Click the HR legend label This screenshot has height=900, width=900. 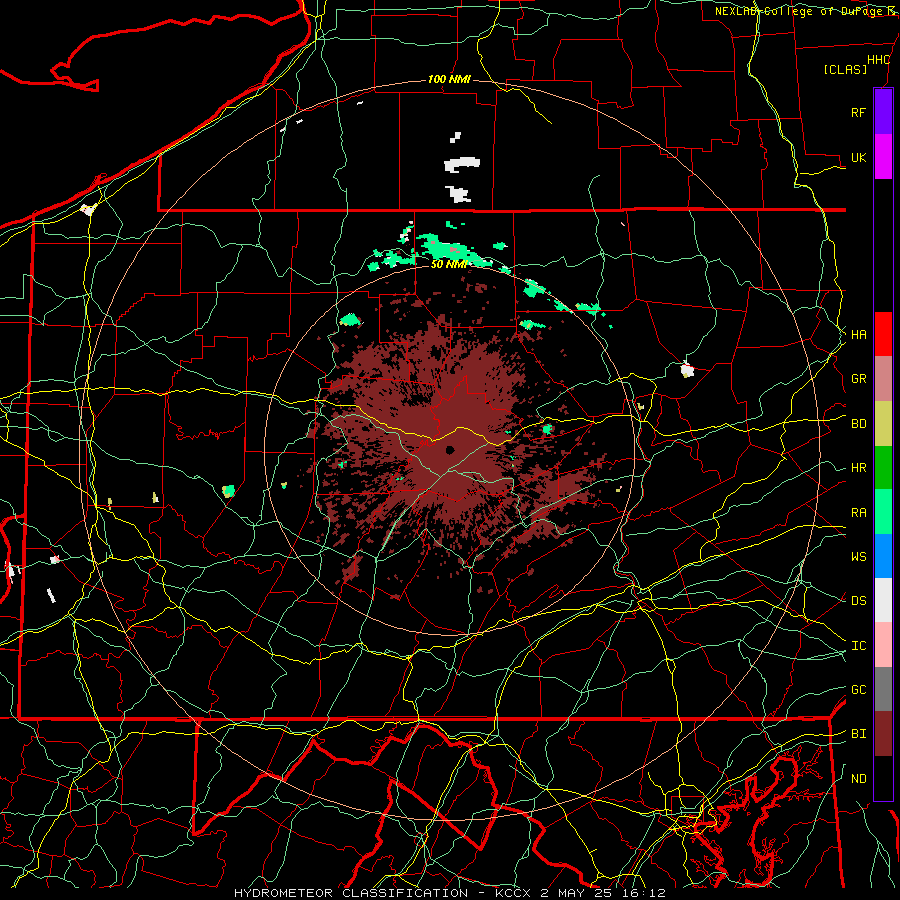pyautogui.click(x=858, y=468)
